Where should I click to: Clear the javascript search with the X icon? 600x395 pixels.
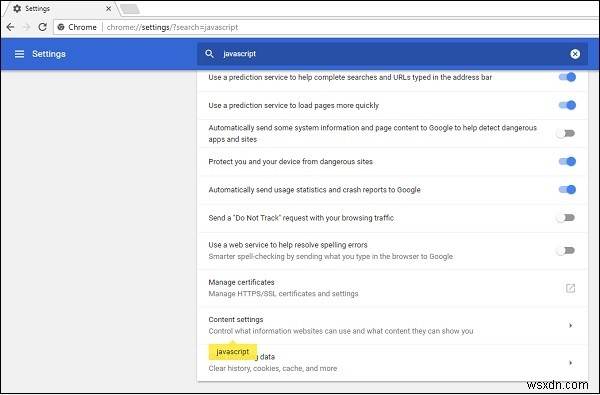pyautogui.click(x=575, y=54)
